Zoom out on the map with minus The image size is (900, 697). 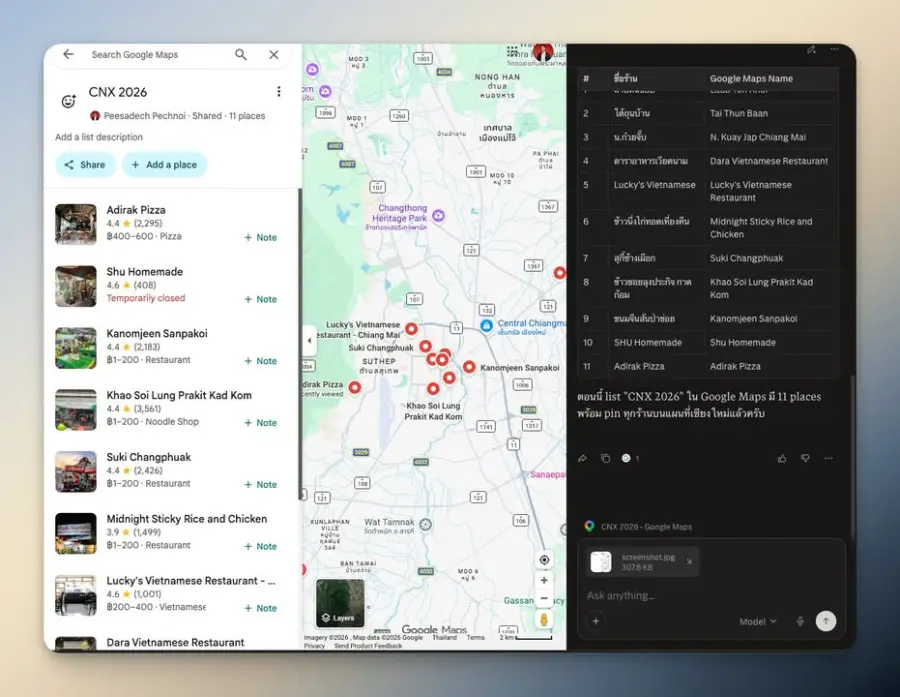(x=544, y=598)
